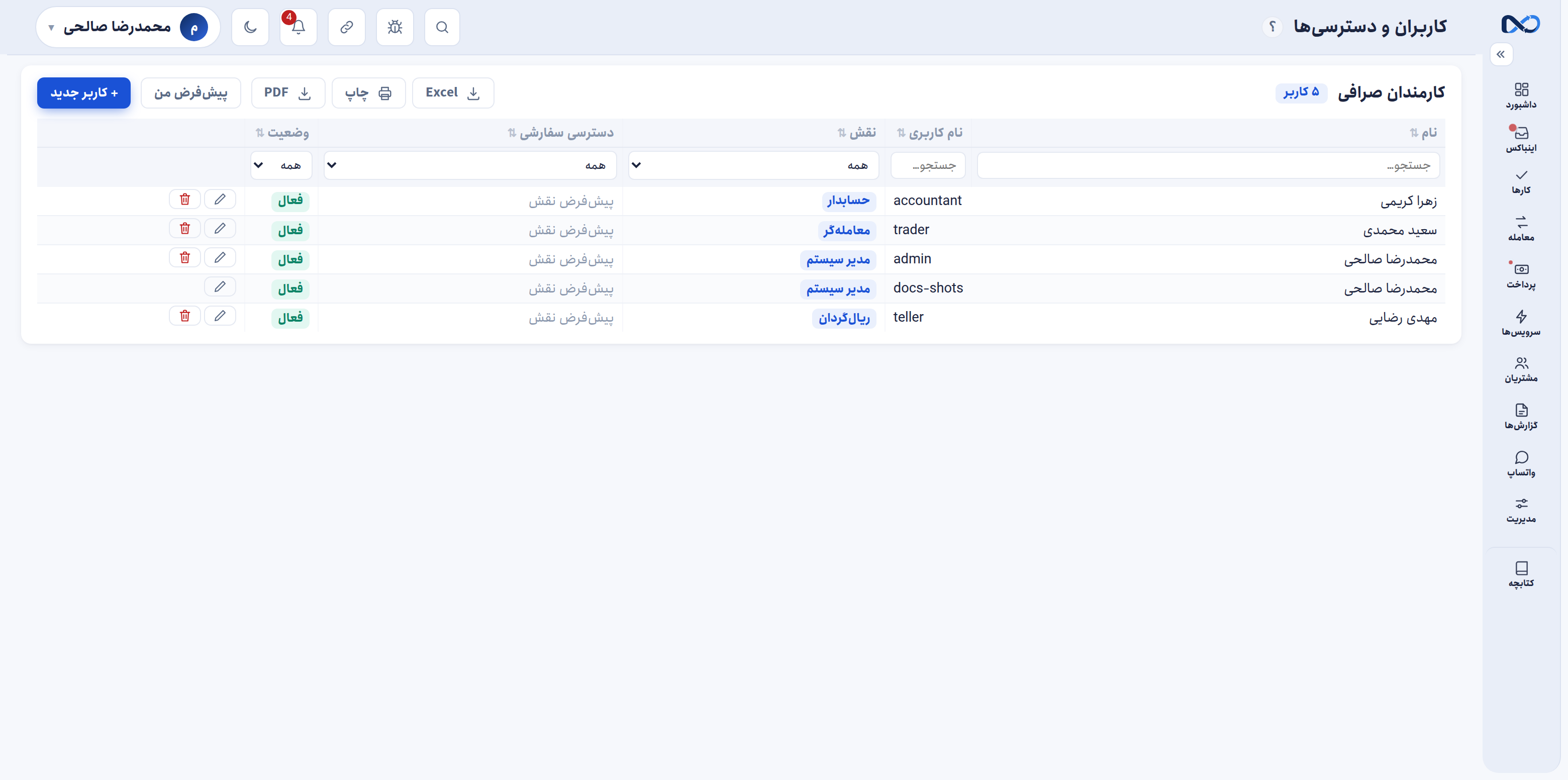
Task: Click the چاپ print button
Action: (368, 92)
